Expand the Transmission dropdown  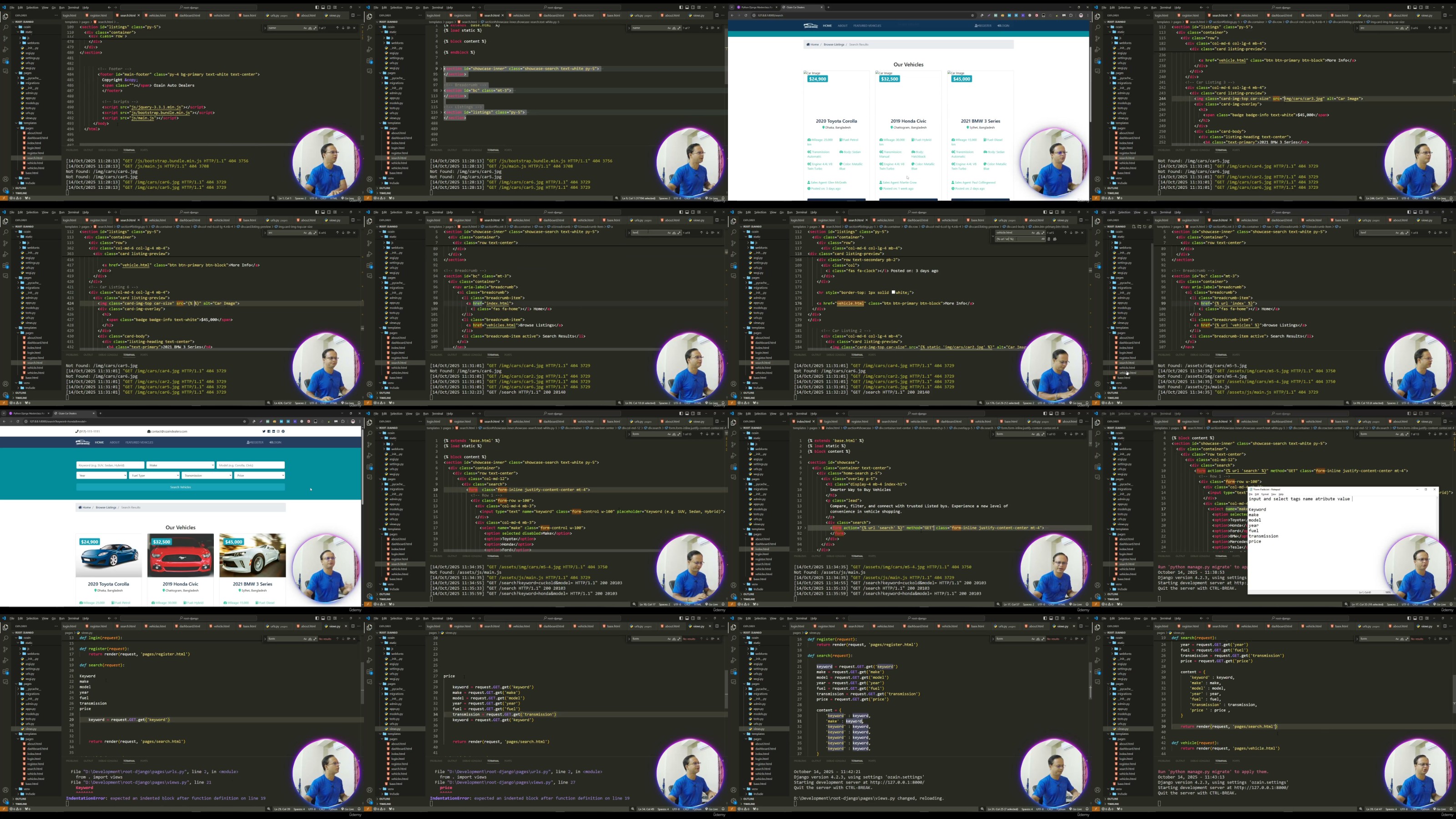coord(207,475)
